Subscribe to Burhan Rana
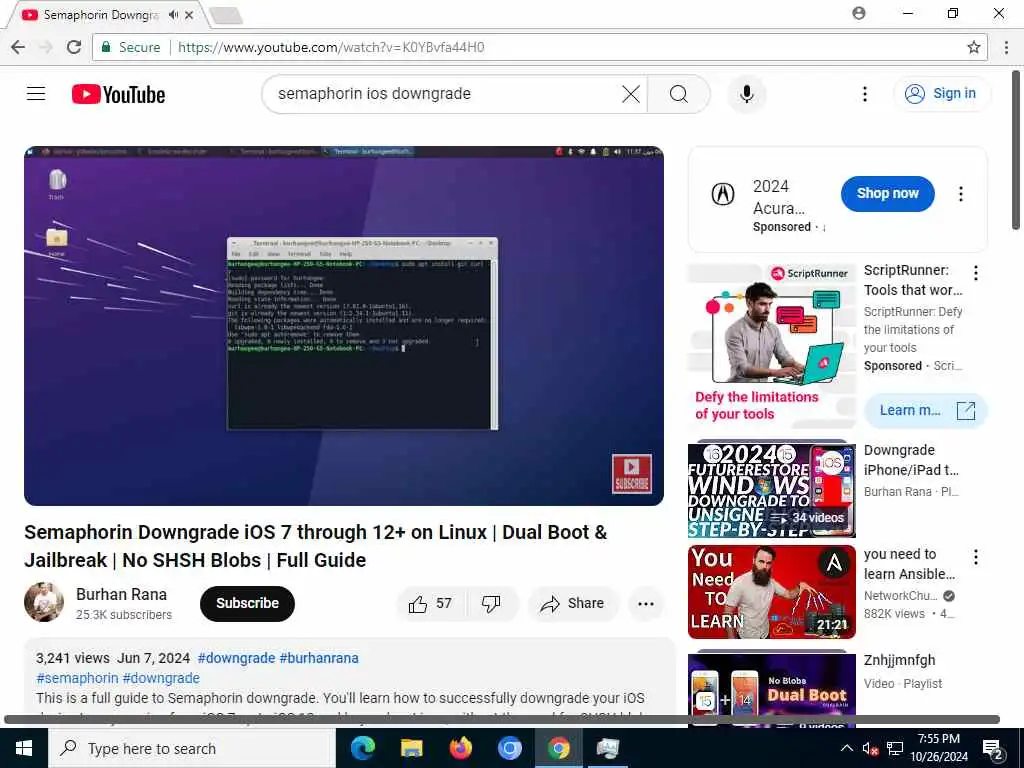This screenshot has height=768, width=1024. [x=248, y=603]
